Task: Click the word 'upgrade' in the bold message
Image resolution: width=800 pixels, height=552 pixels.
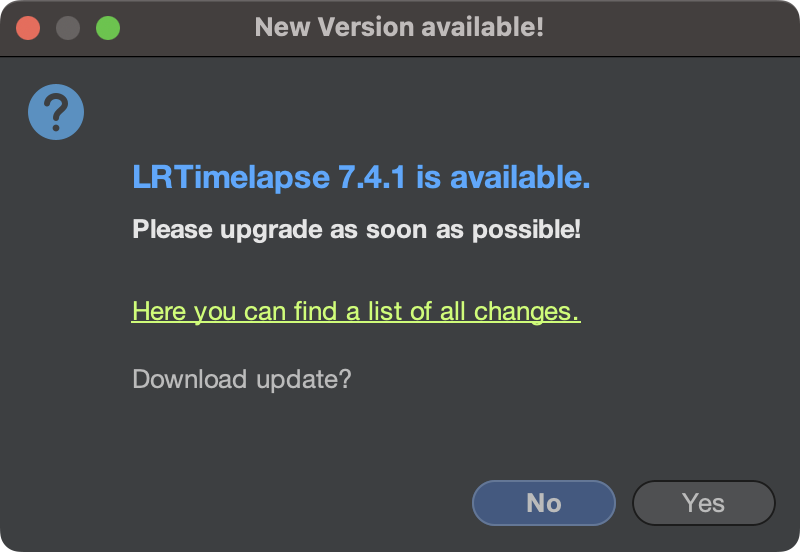Action: tap(271, 231)
